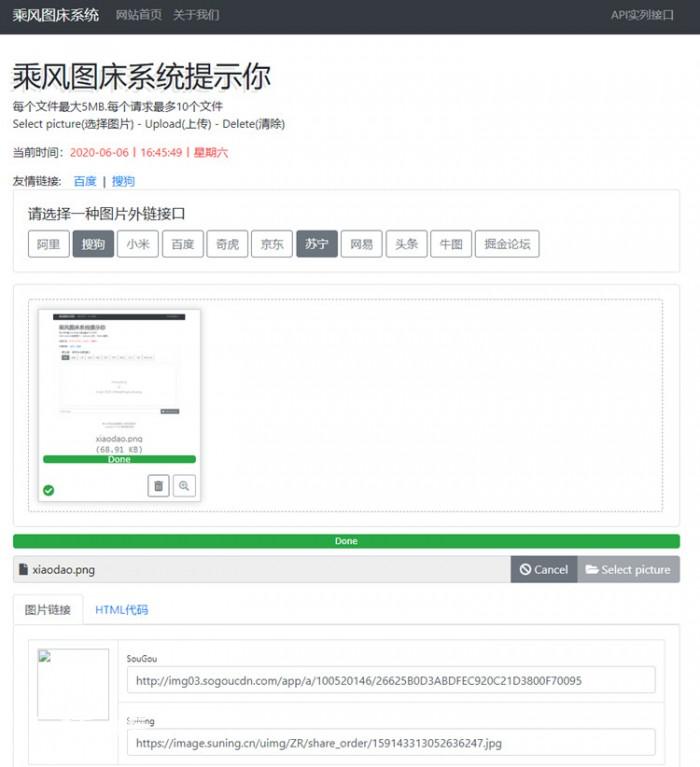Toggle the 阿里 image host interface
Screen dimensions: 700x767
48,244
